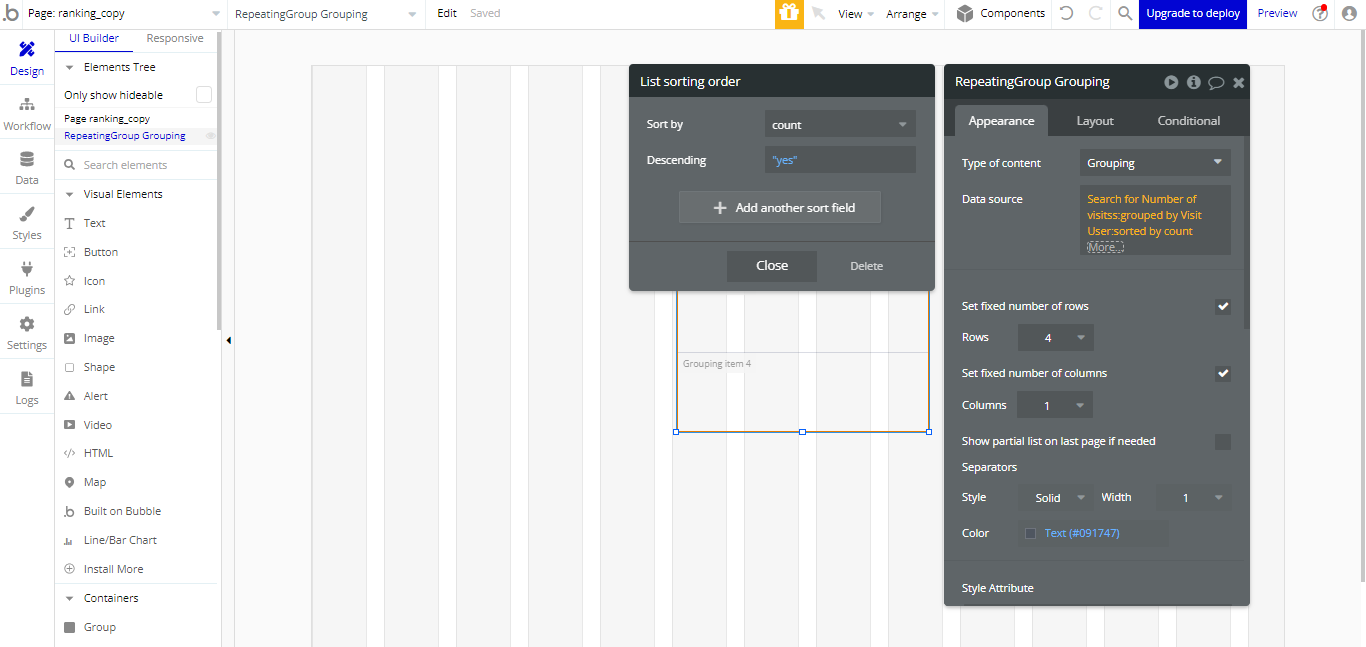Switch to the Layout tab
The height and width of the screenshot is (647, 1366).
[x=1095, y=121]
